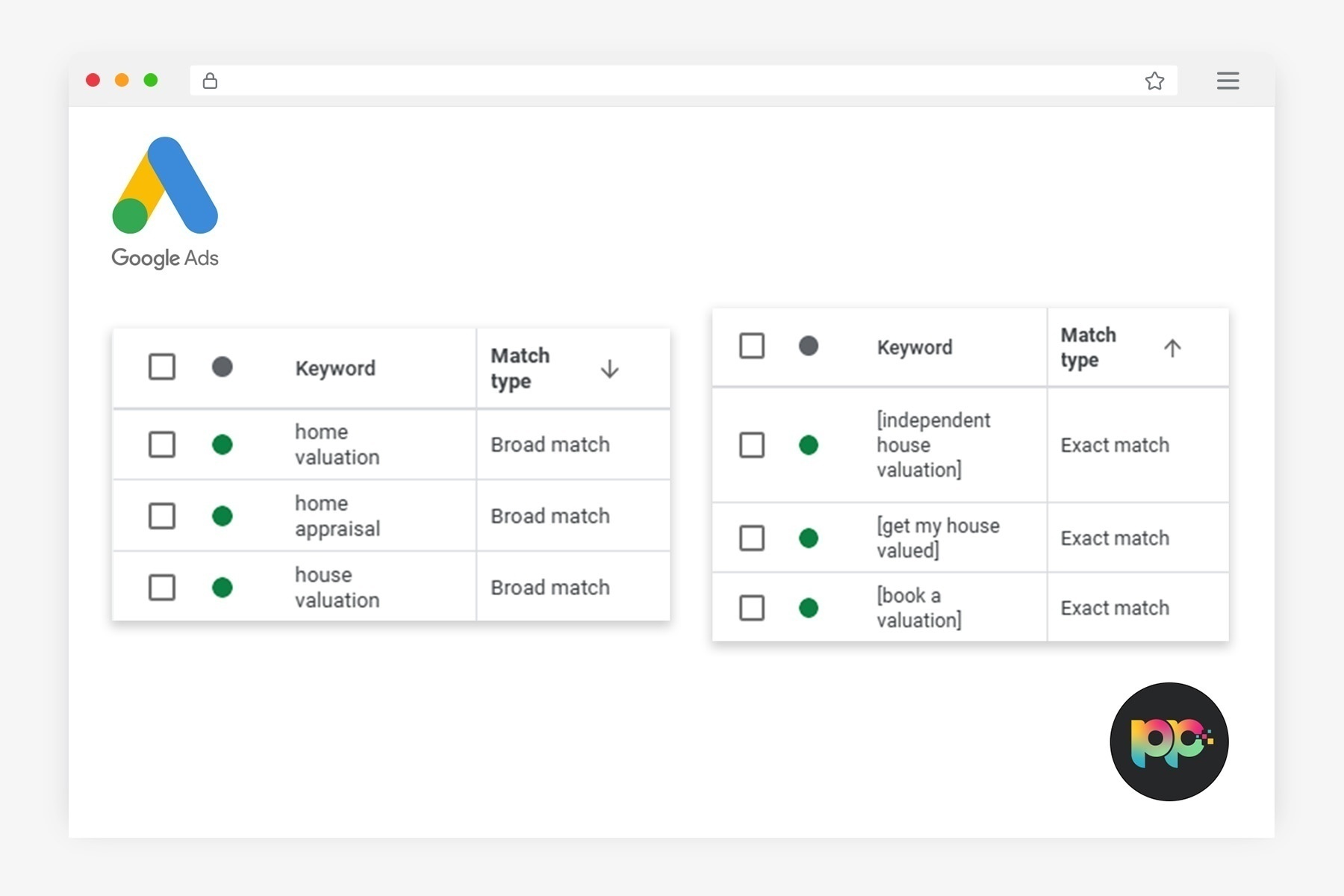
Task: Click the padlock icon in the address bar
Action: (x=210, y=81)
